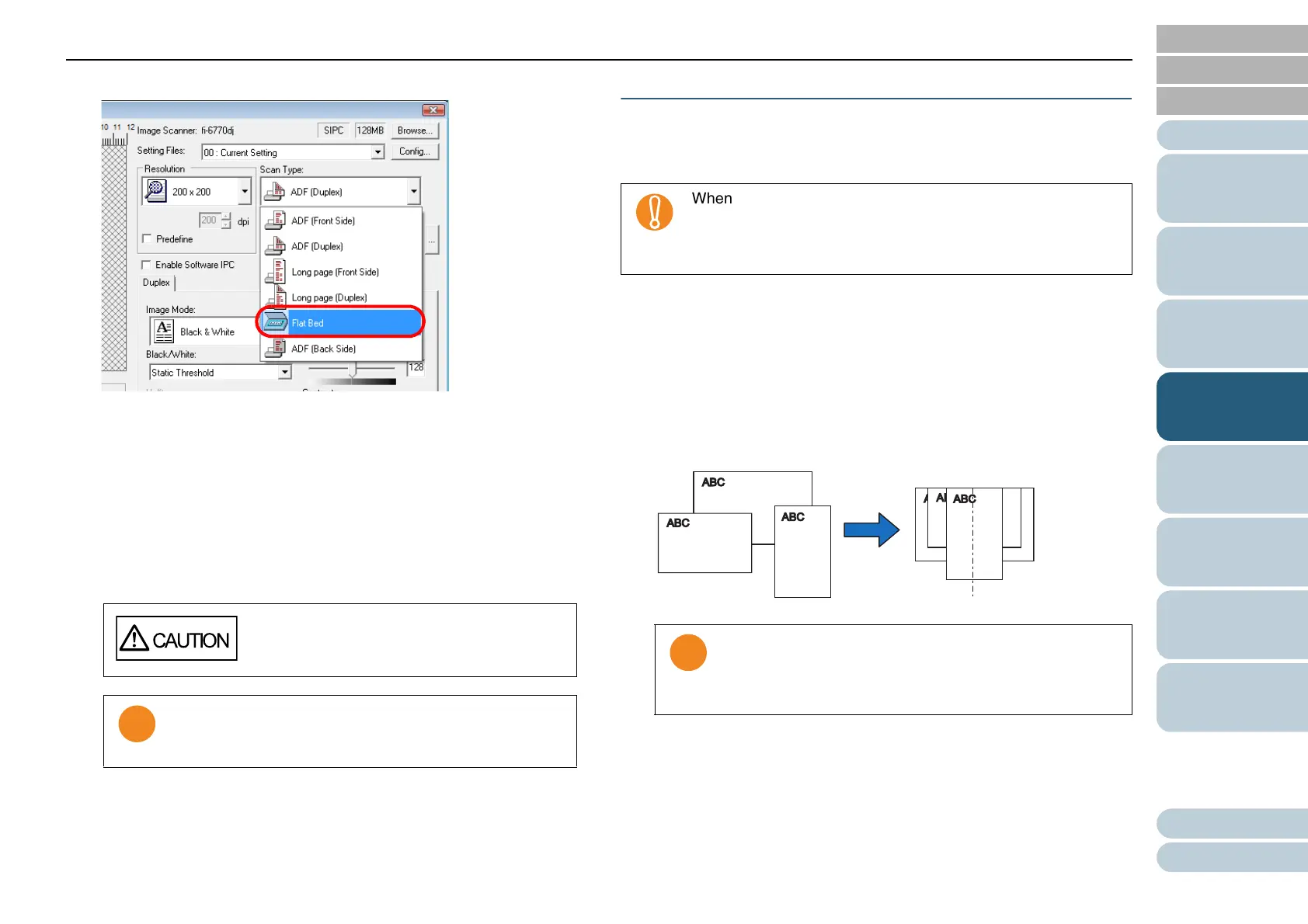Open the Config... button
This screenshot has height=924, width=1308.
point(415,151)
